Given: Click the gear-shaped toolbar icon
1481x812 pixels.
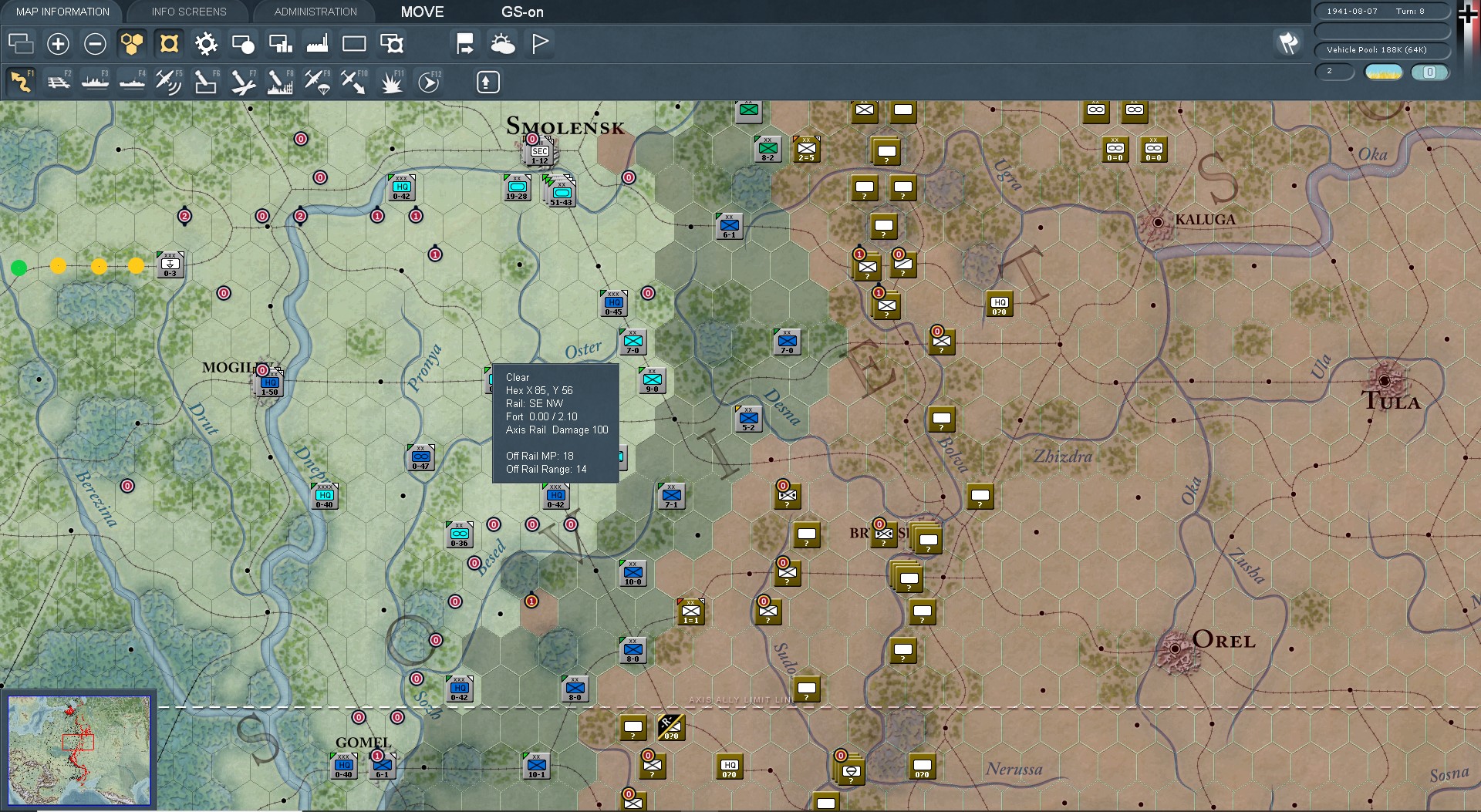Looking at the screenshot, I should (206, 44).
